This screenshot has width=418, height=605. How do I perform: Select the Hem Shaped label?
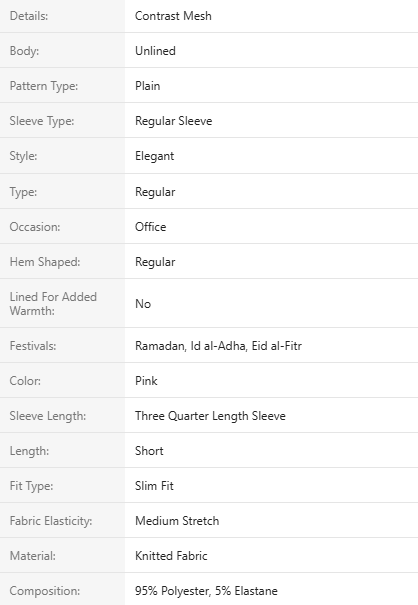[x=45, y=262]
